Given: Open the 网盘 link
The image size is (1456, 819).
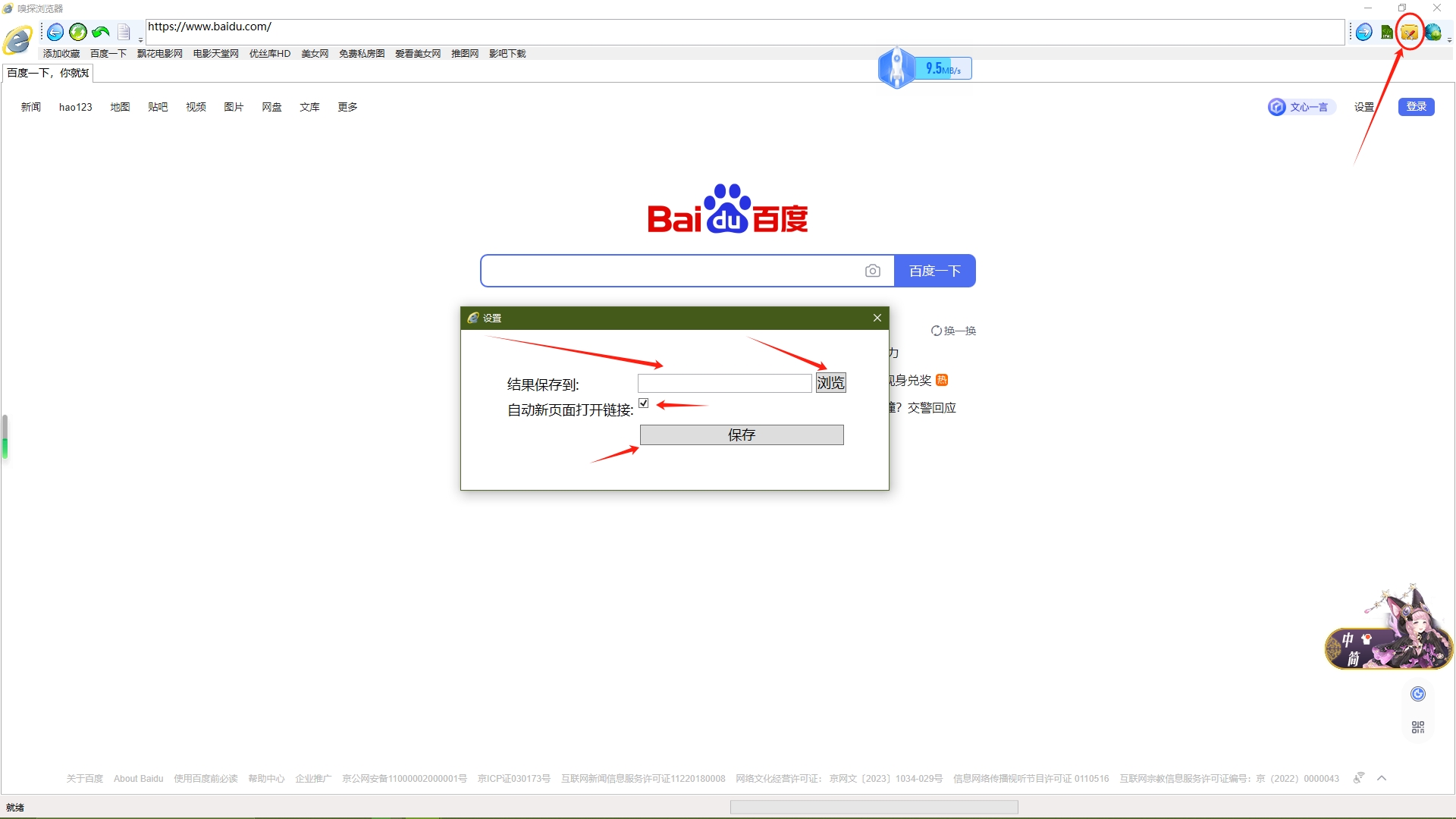Looking at the screenshot, I should [271, 107].
